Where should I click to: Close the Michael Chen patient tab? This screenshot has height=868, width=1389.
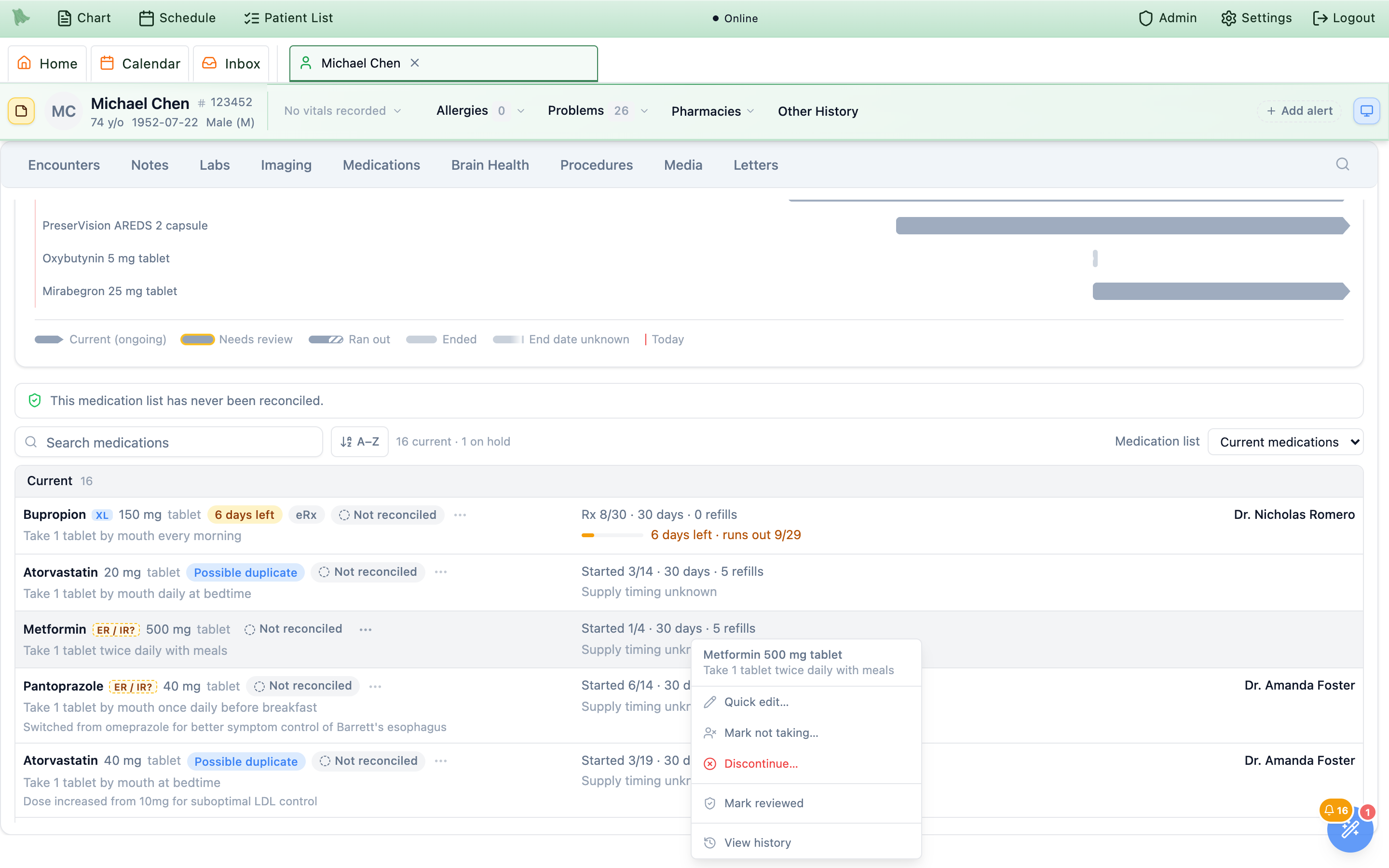(x=415, y=63)
